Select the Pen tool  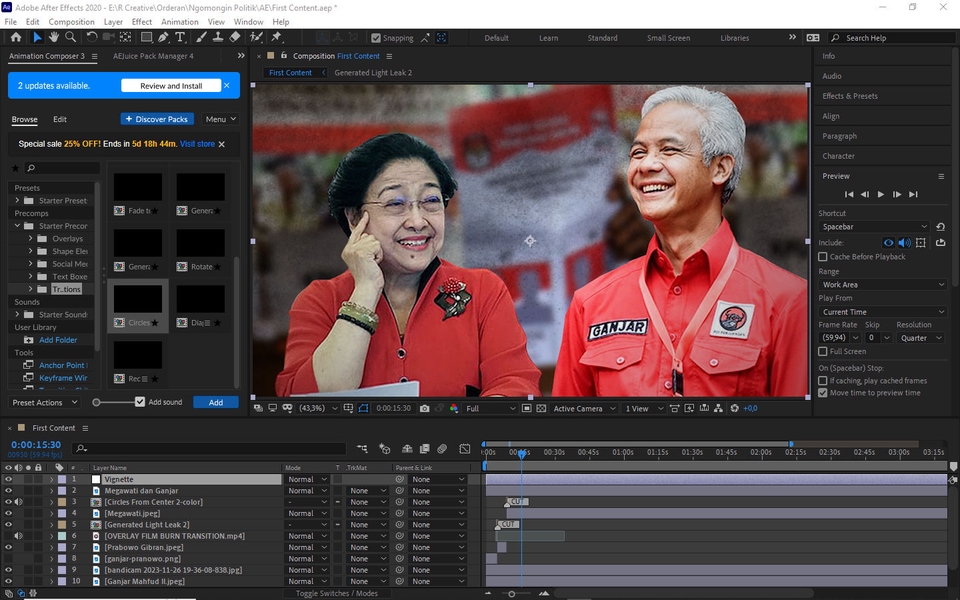point(164,38)
